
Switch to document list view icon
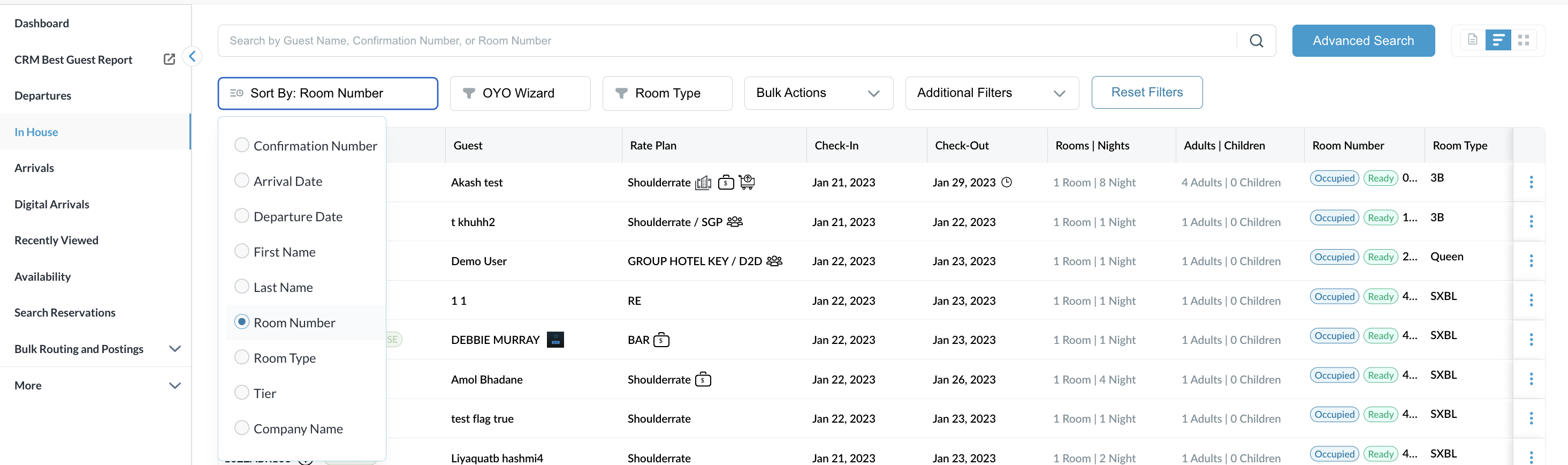pos(1472,40)
